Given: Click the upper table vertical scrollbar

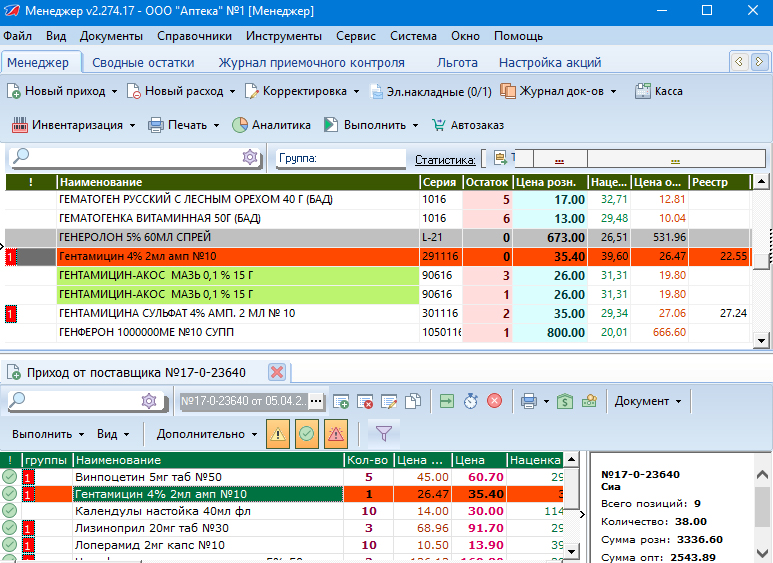Looking at the screenshot, I should (762, 260).
